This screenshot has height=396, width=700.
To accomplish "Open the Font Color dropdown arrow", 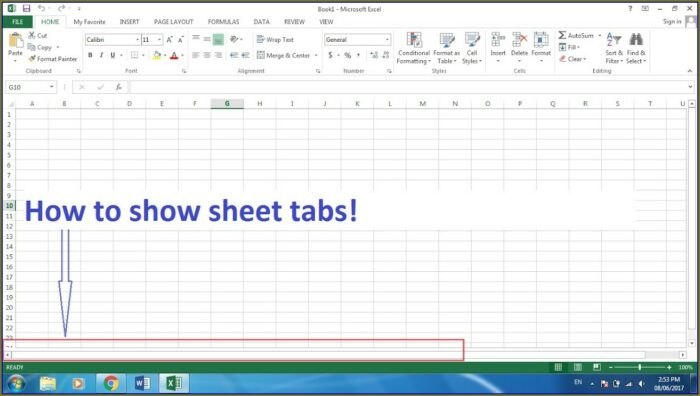I will pos(183,55).
